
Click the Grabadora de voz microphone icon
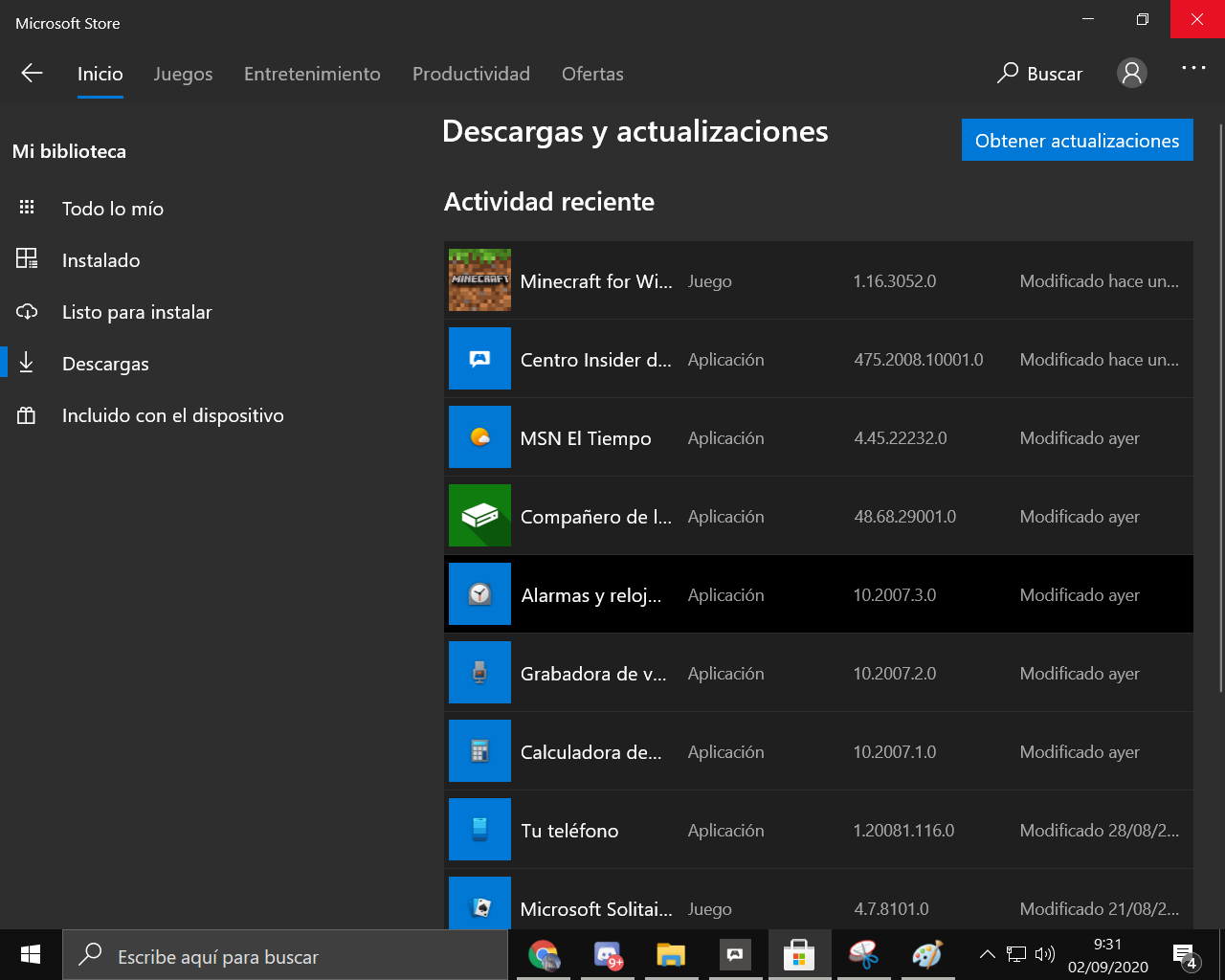pyautogui.click(x=479, y=673)
